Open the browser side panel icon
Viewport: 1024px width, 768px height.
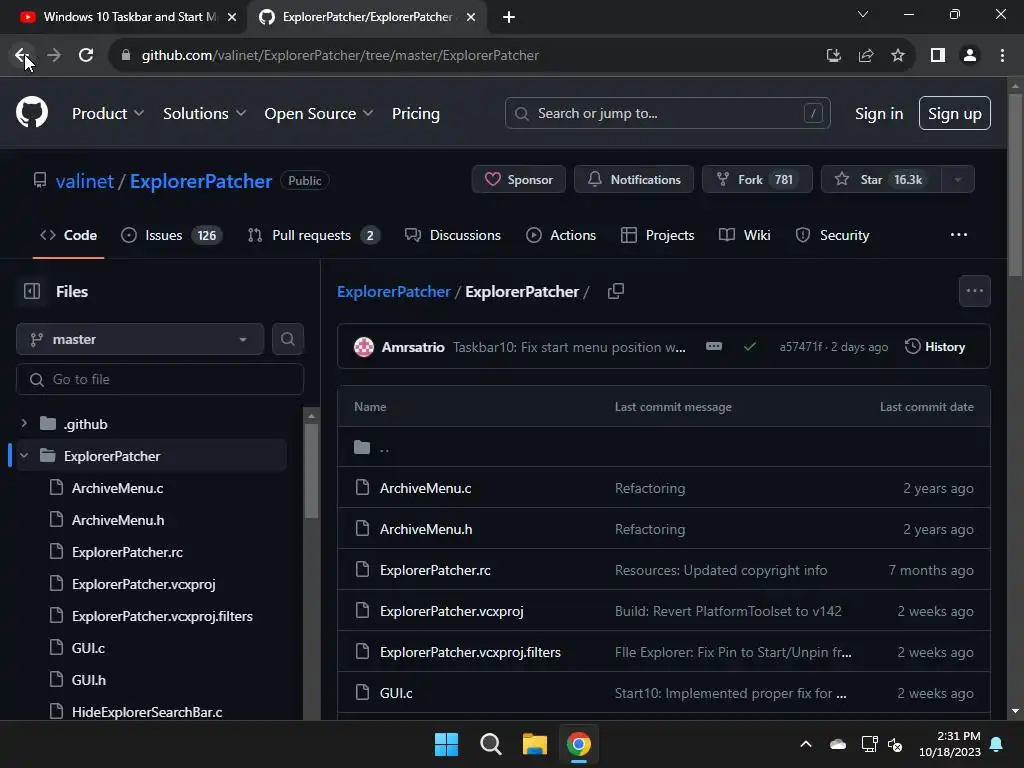[x=938, y=56]
